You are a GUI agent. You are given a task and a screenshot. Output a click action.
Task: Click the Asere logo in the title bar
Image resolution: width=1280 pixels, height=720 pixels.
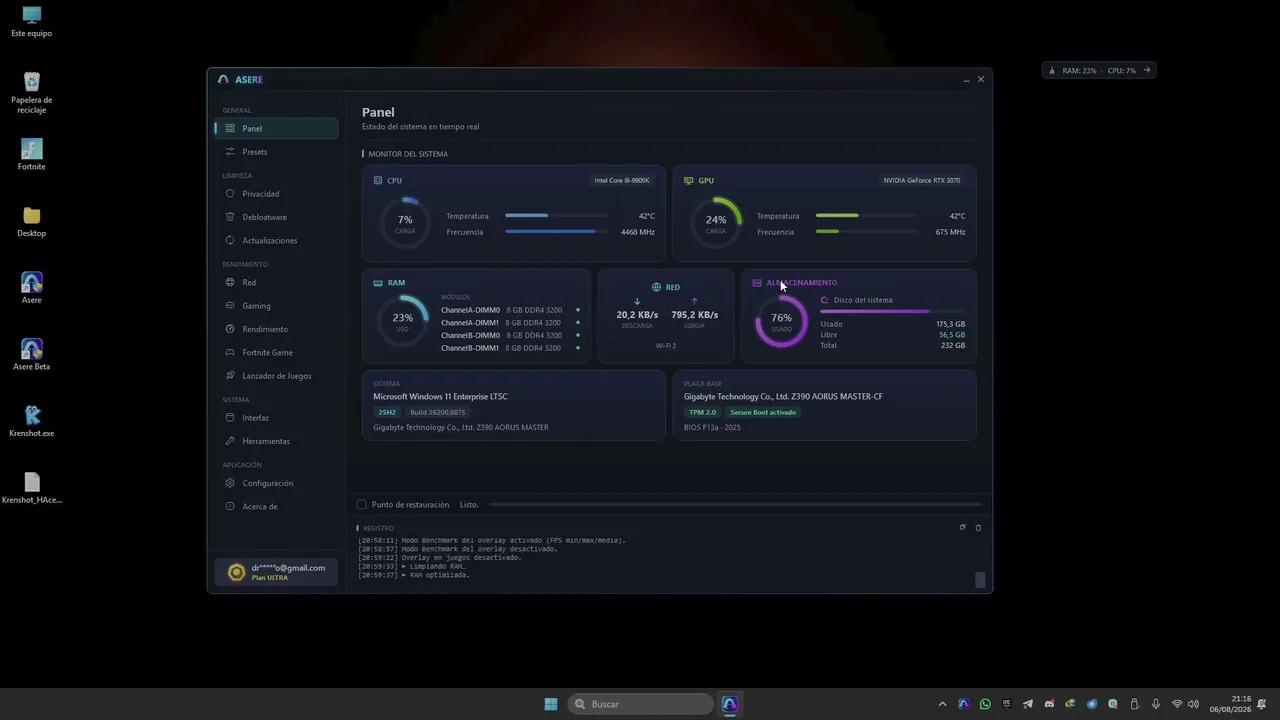click(x=223, y=80)
